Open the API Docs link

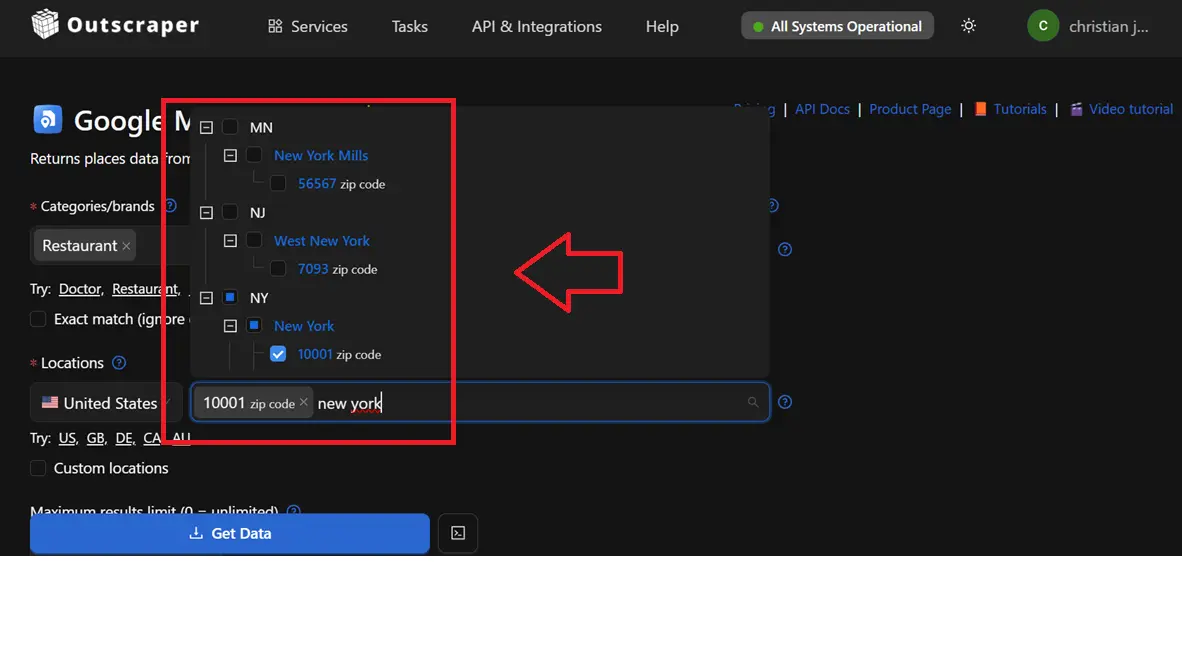tap(822, 109)
